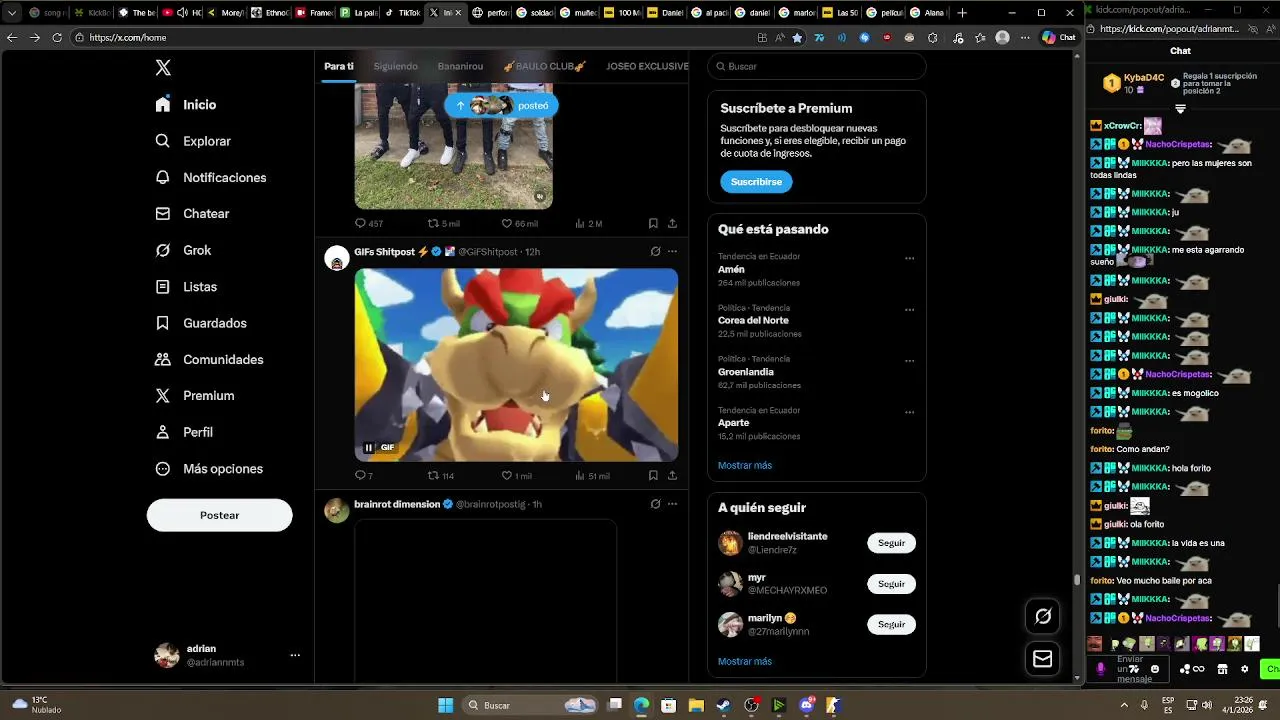The height and width of the screenshot is (720, 1280).
Task: Follow liendreelvisitante with Seguir button
Action: [891, 543]
